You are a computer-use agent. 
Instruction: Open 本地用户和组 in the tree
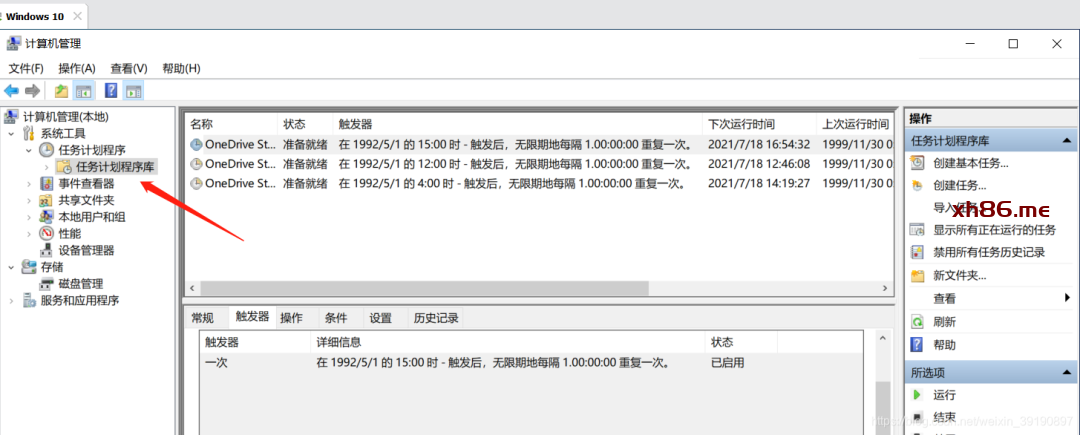coord(92,217)
